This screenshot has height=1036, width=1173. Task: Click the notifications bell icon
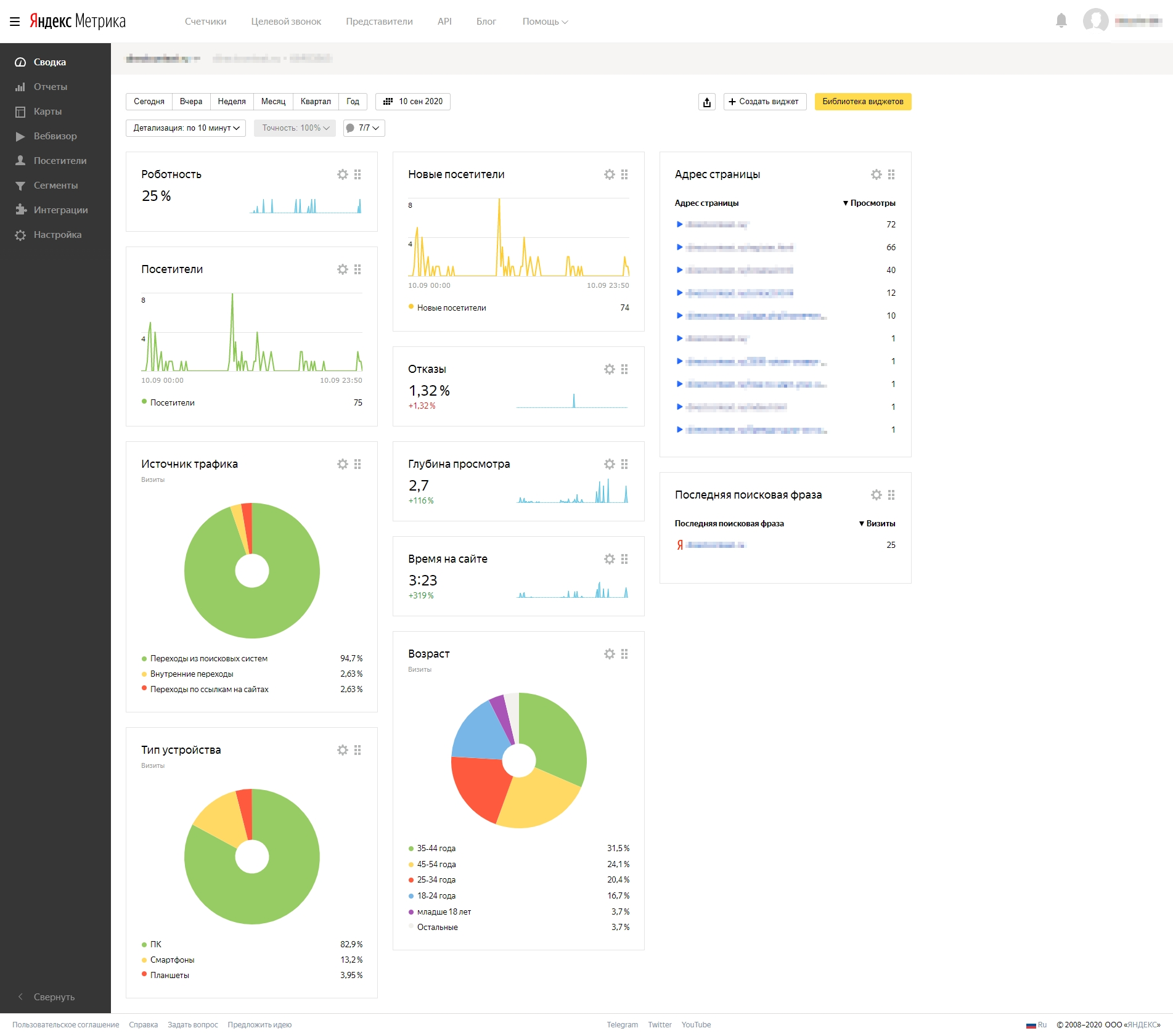click(1061, 21)
